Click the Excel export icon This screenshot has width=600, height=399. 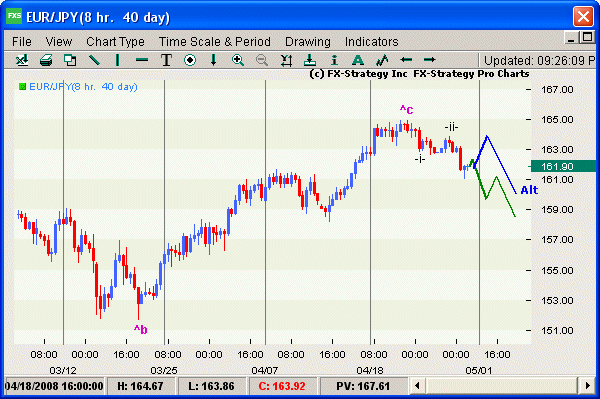click(22, 60)
